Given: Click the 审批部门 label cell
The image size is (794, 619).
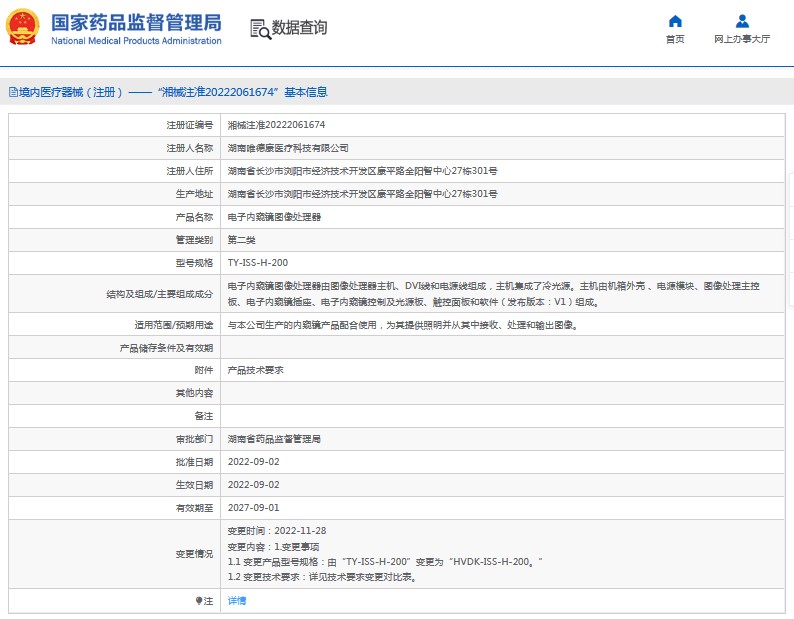Looking at the screenshot, I should [115, 439].
